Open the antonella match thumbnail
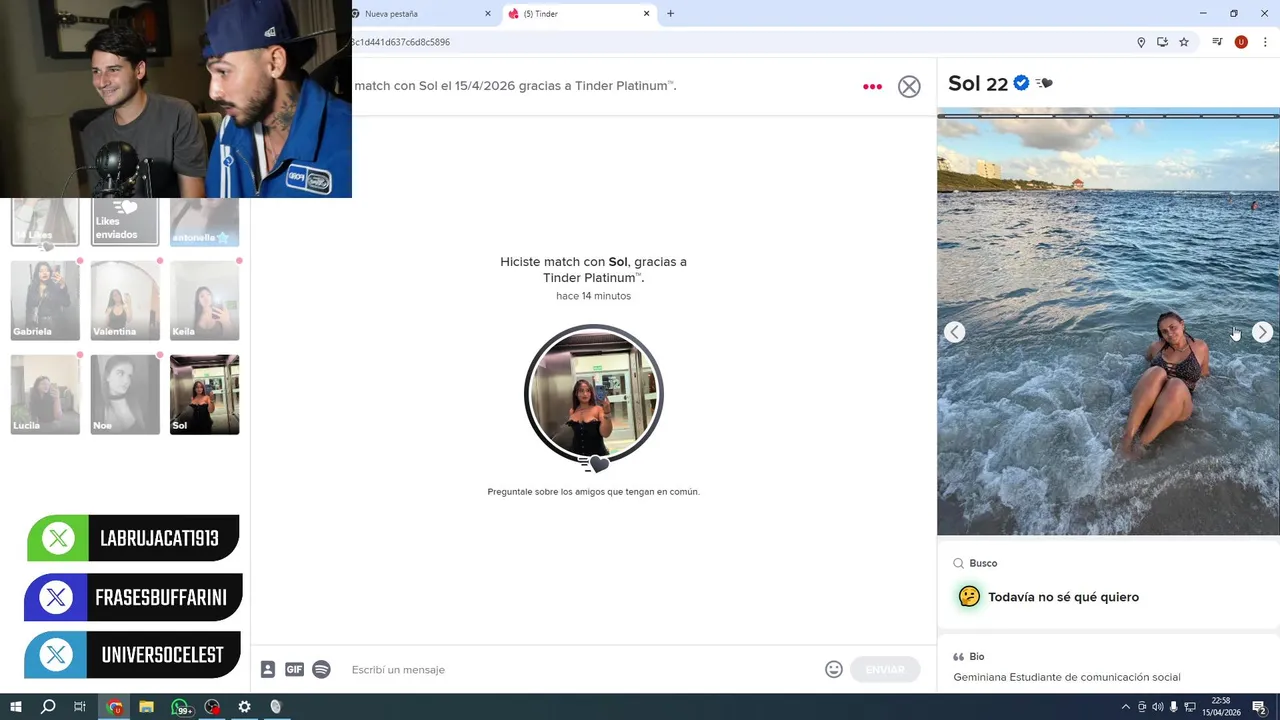This screenshot has width=1280, height=720. [x=205, y=221]
